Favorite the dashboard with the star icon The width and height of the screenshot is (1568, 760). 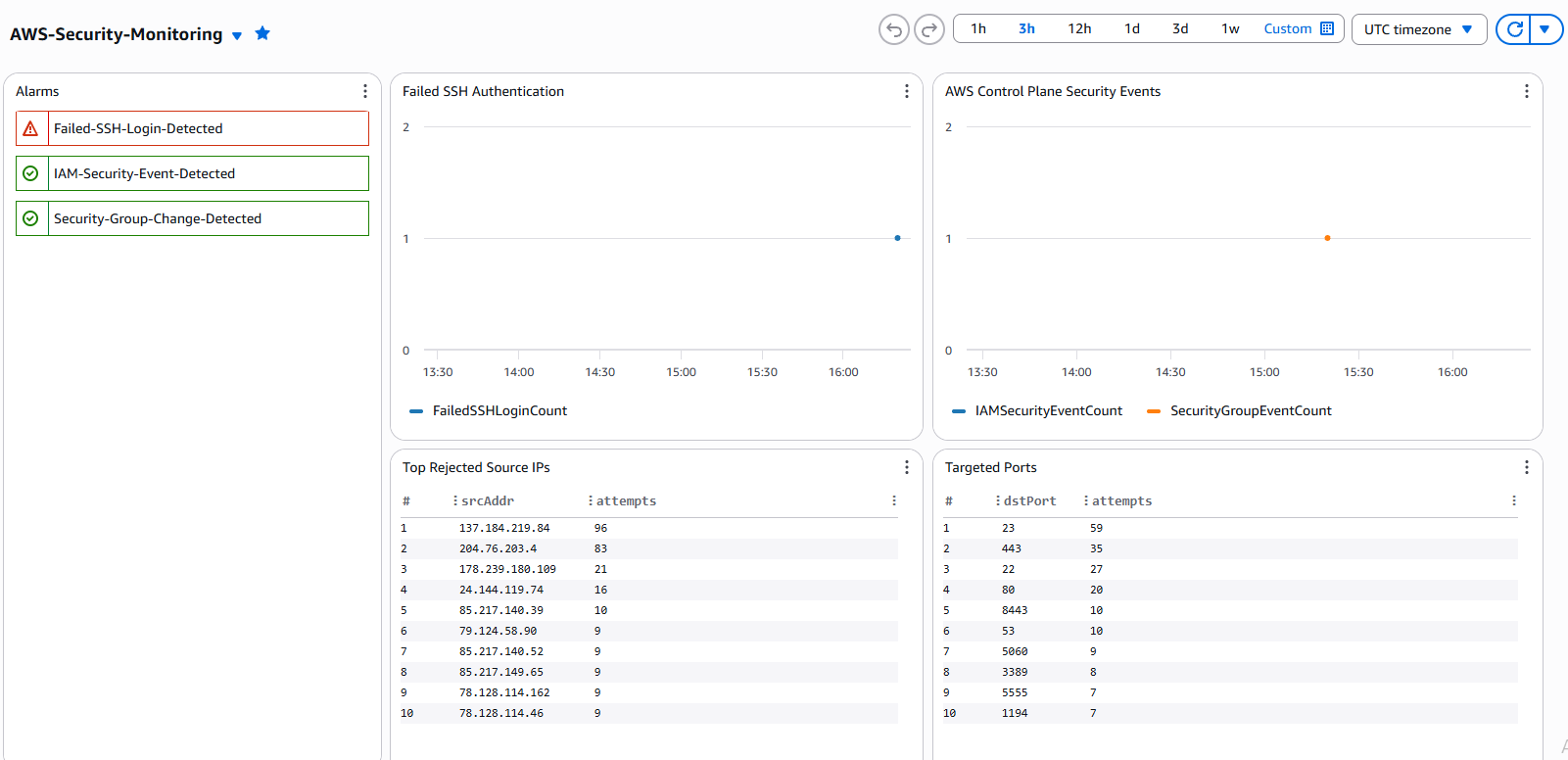point(262,33)
